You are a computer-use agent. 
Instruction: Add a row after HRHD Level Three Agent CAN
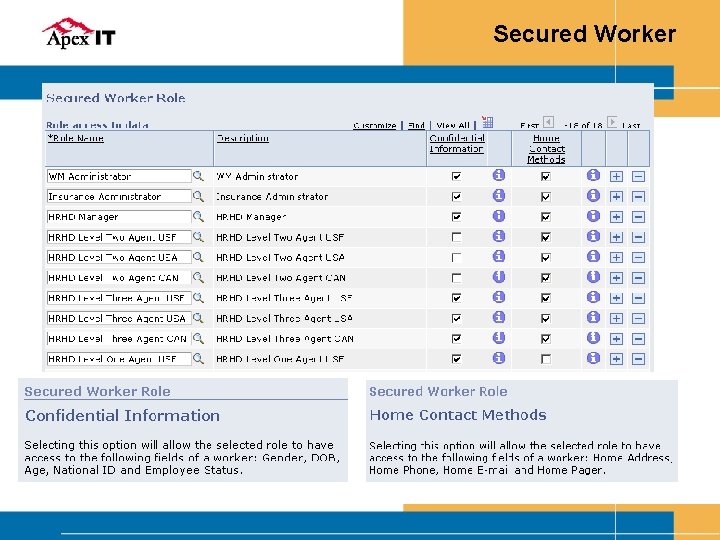pos(616,339)
